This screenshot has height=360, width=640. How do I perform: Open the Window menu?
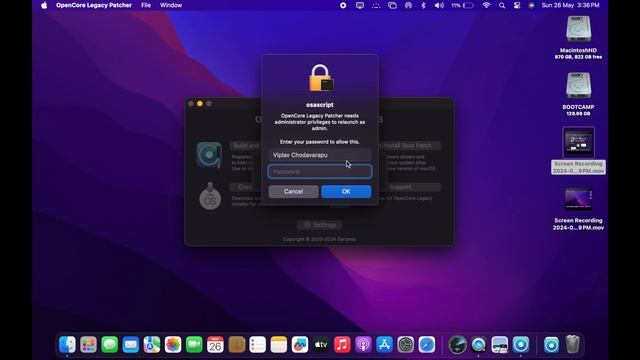(x=171, y=5)
